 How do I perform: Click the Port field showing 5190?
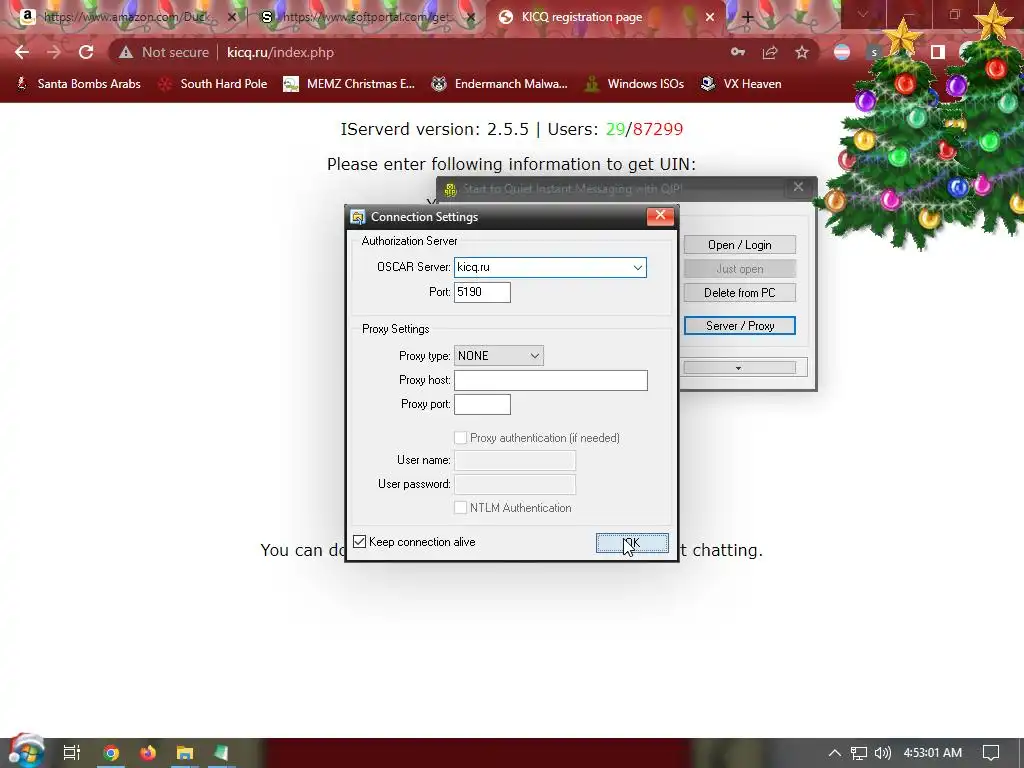482,293
